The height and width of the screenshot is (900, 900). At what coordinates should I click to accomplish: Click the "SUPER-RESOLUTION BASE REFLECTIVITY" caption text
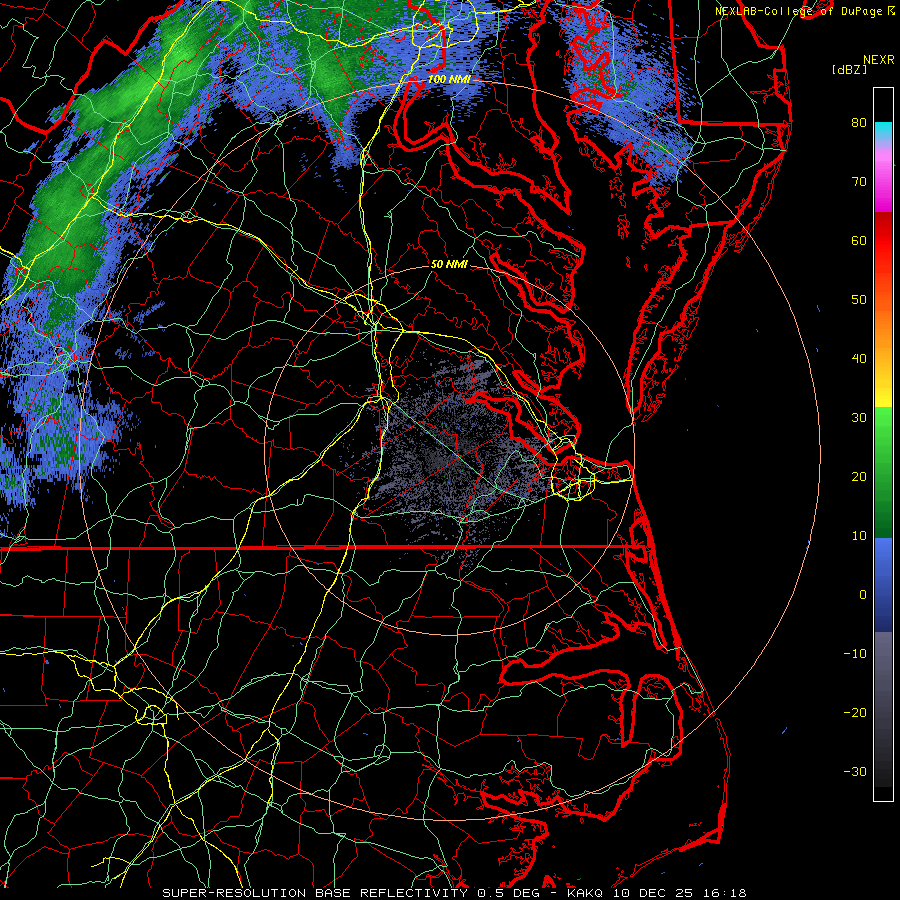pos(315,893)
